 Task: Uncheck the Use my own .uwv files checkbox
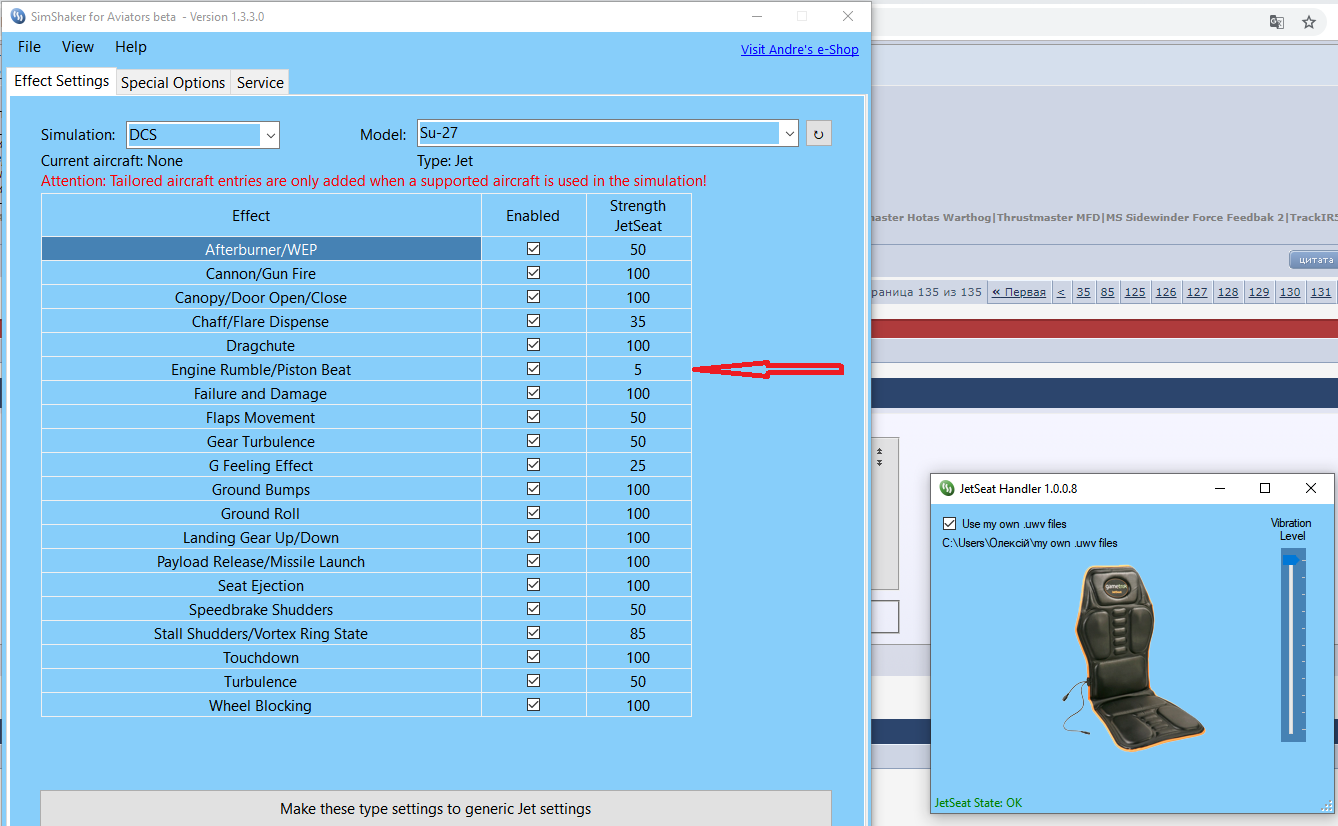[949, 523]
